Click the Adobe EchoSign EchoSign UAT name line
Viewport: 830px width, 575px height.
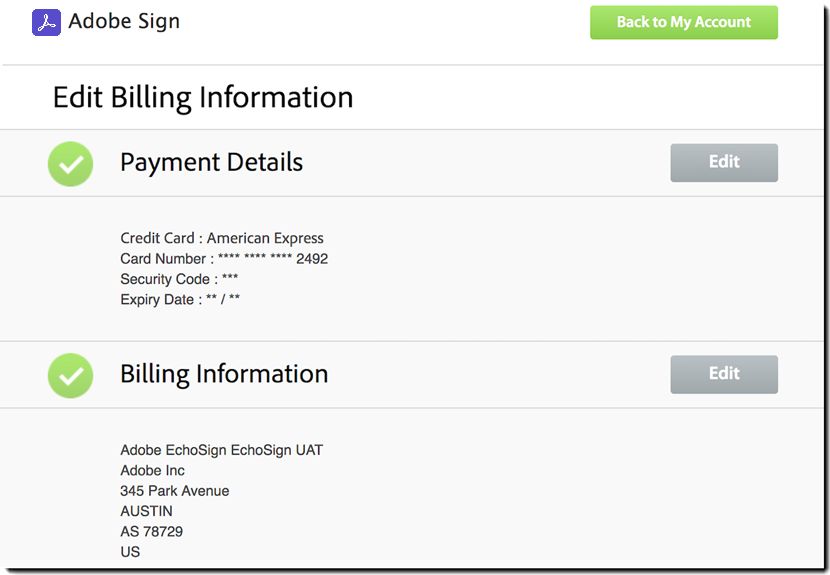221,450
